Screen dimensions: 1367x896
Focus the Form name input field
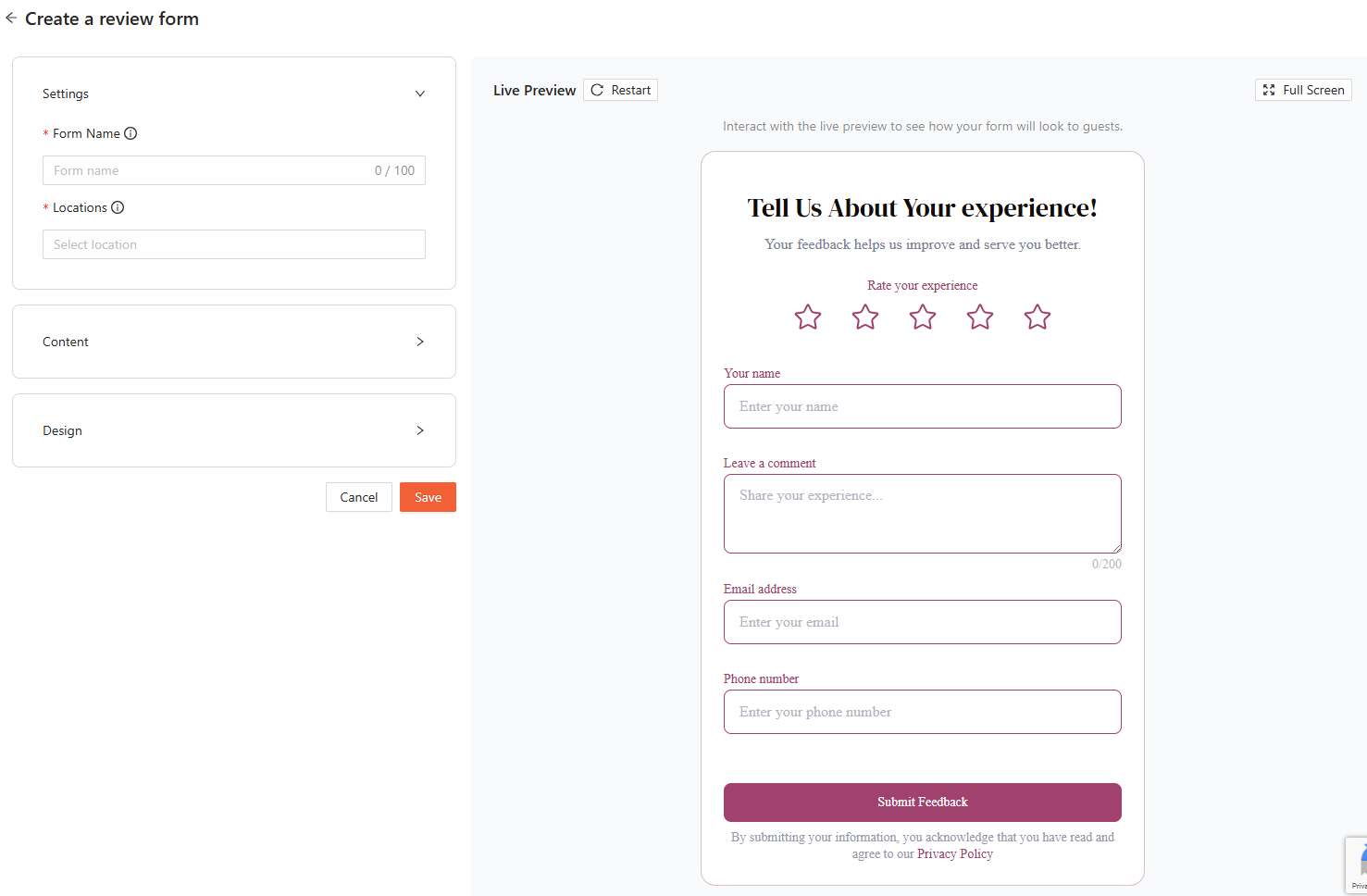click(208, 170)
